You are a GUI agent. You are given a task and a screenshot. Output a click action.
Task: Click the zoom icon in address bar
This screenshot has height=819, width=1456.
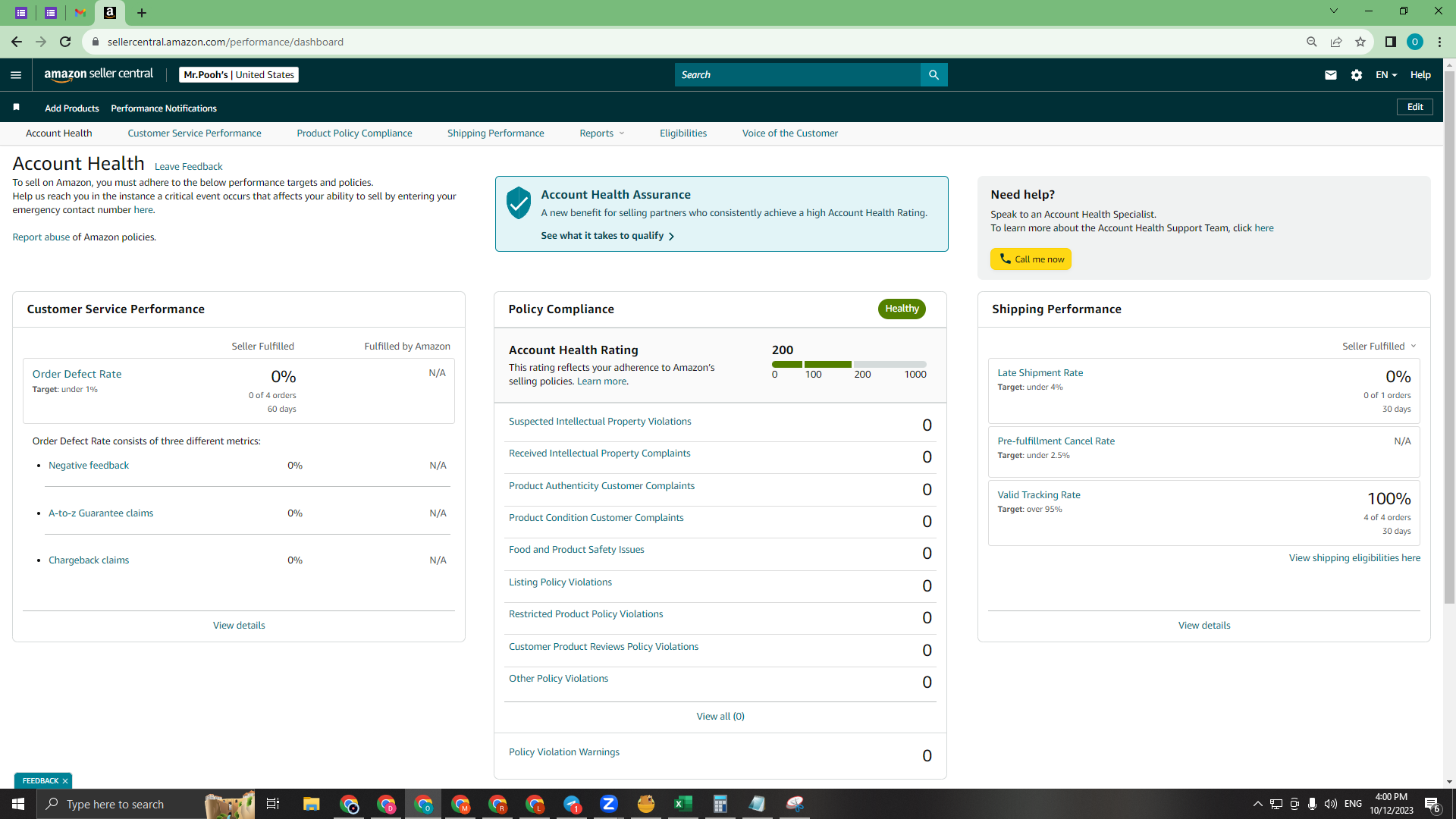coord(1312,42)
